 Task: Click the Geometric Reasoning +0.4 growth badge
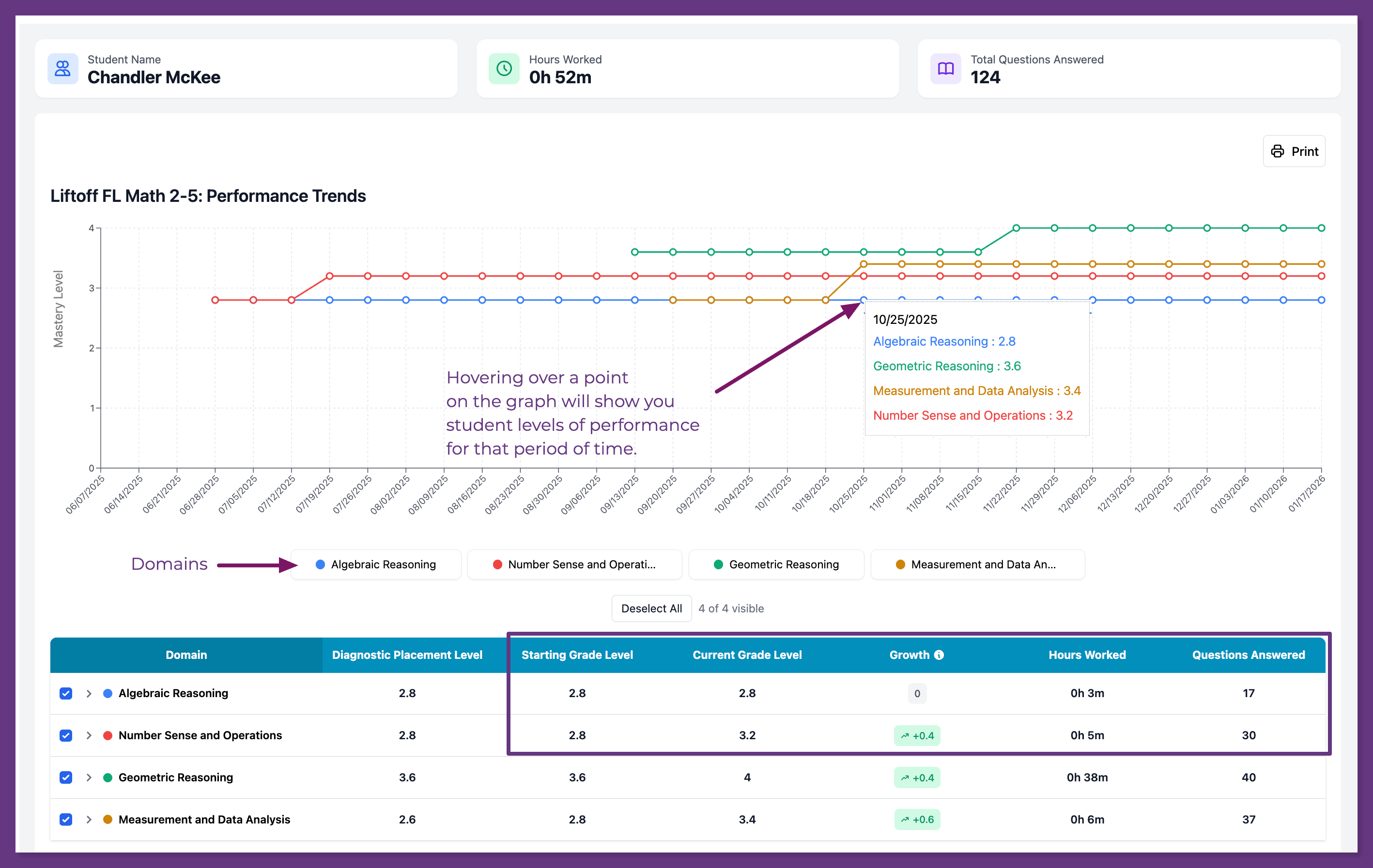click(x=917, y=777)
